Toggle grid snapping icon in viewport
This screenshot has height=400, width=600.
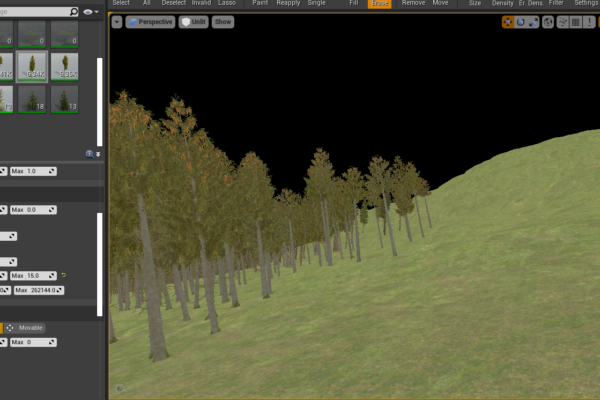[576, 22]
